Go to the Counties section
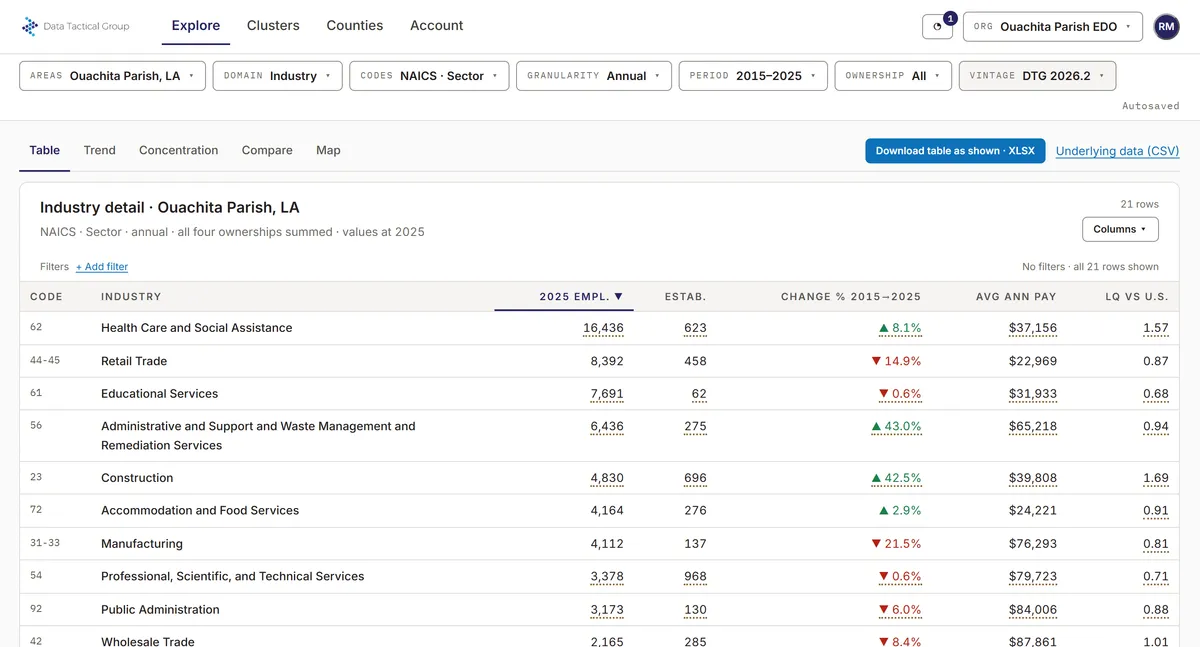Viewport: 1200px width, 647px height. click(x=355, y=26)
